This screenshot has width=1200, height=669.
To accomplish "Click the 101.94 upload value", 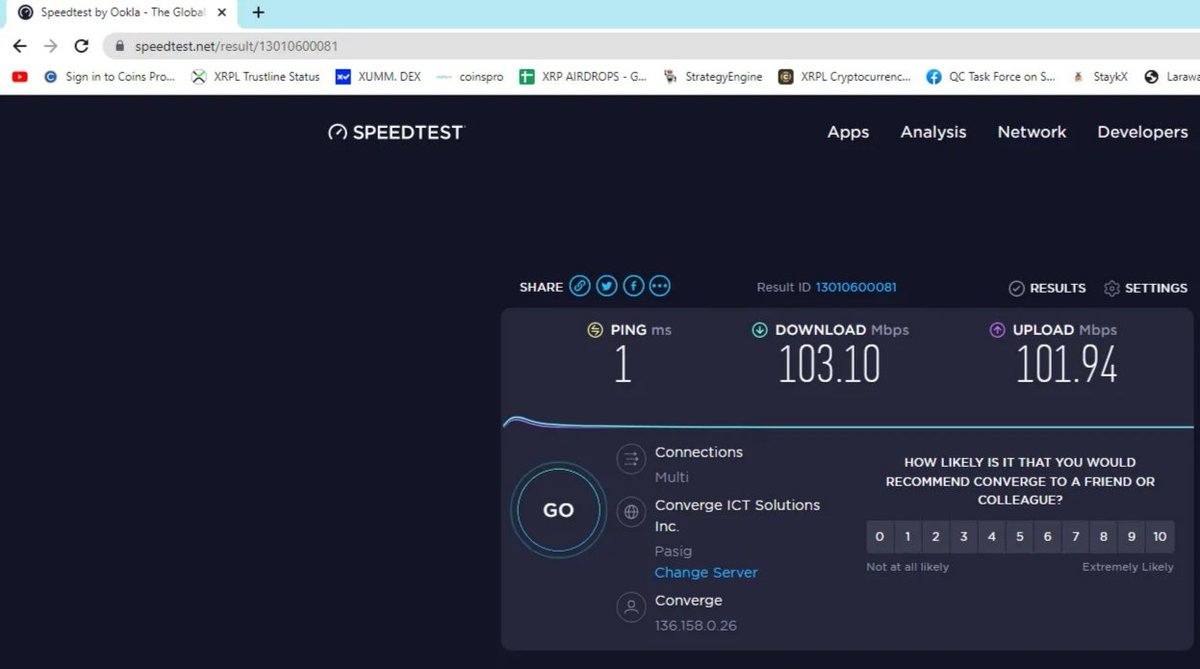I will pyautogui.click(x=1066, y=364).
